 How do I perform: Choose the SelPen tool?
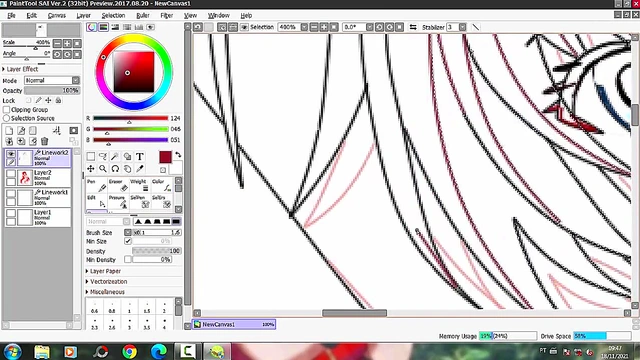pos(140,201)
